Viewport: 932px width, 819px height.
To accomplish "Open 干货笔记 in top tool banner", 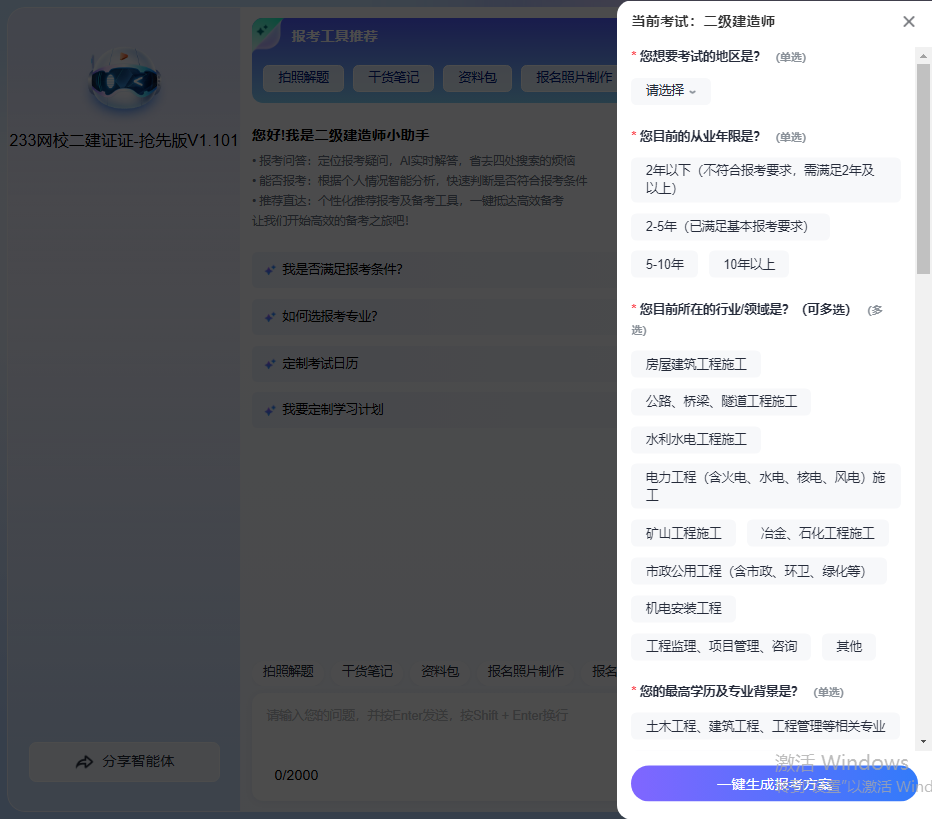I will tap(393, 77).
